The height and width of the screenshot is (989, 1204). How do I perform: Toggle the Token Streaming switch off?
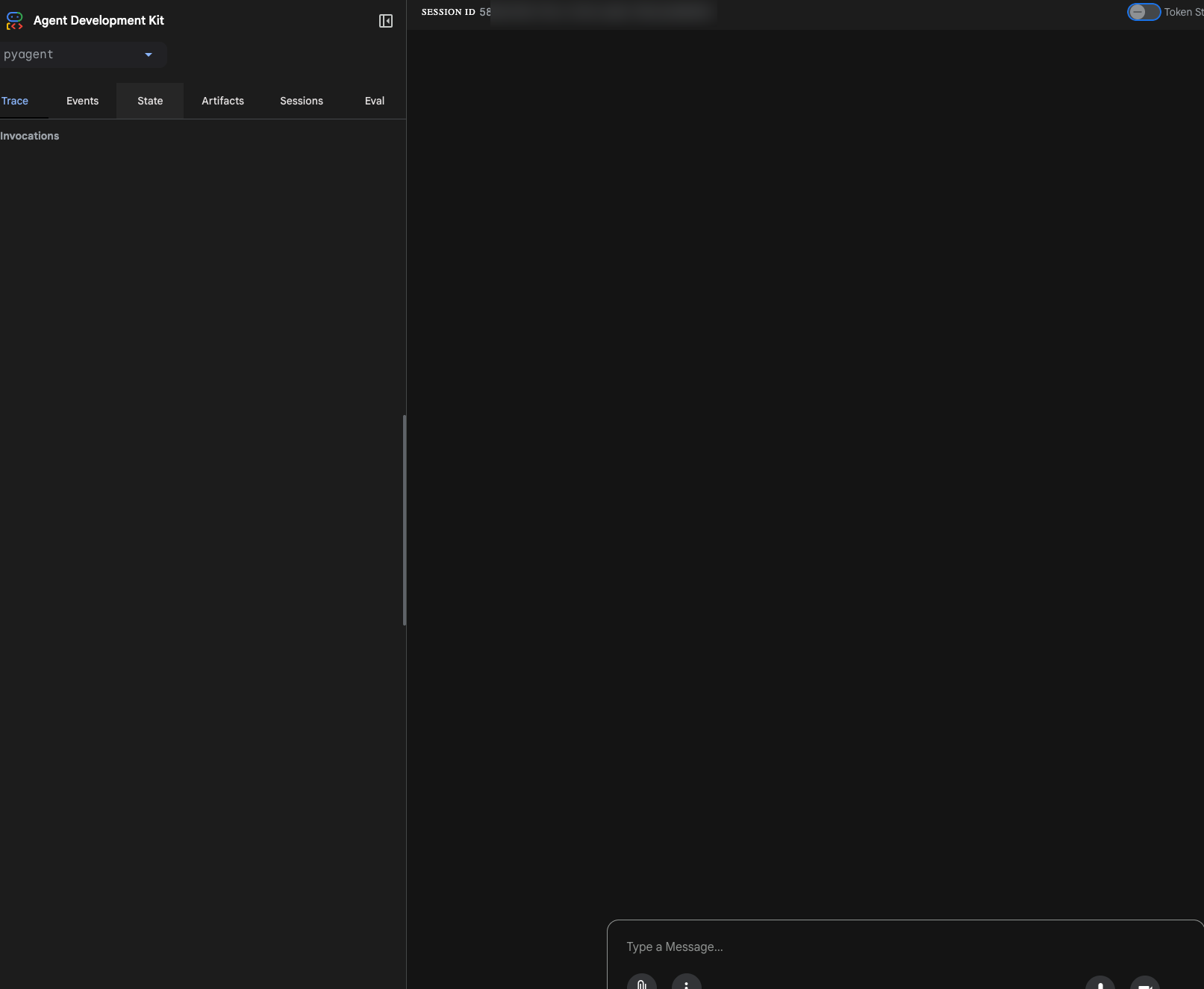pos(1144,12)
